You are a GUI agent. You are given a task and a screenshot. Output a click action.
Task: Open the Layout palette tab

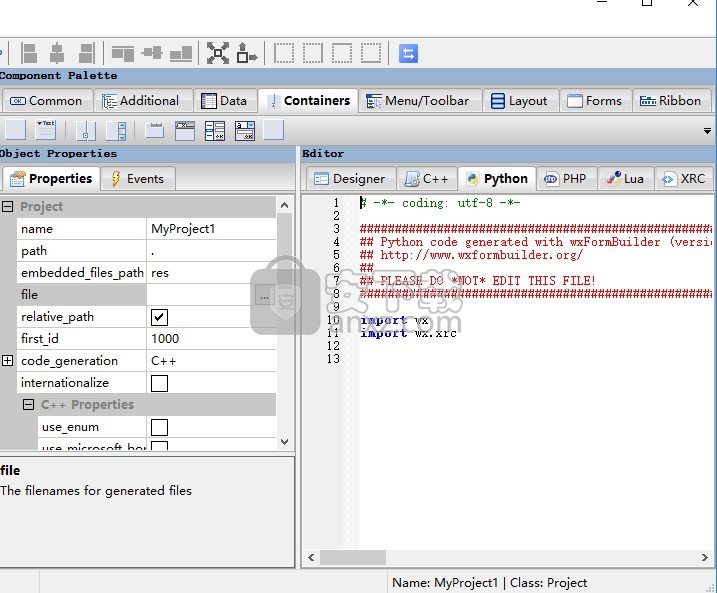519,101
